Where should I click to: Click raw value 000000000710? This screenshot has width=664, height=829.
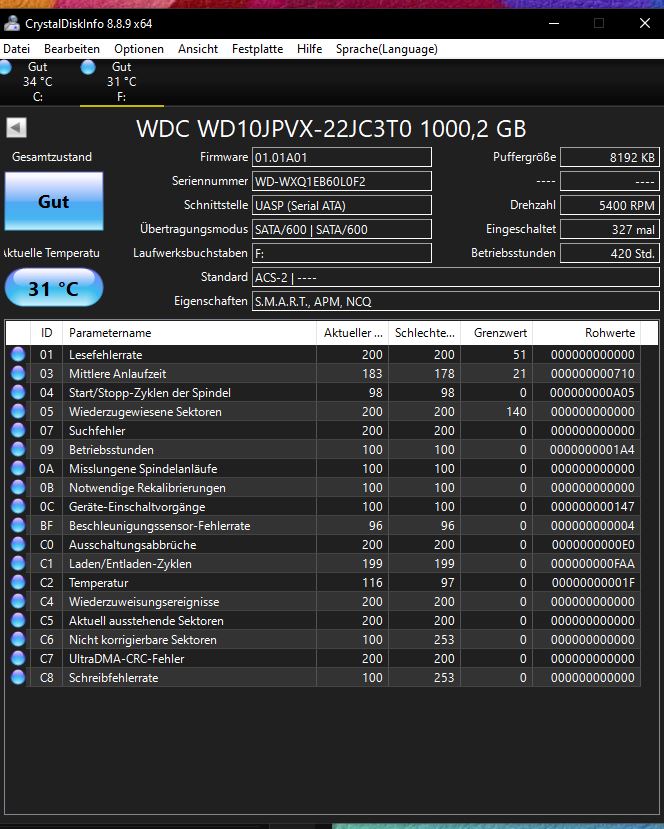tap(593, 374)
